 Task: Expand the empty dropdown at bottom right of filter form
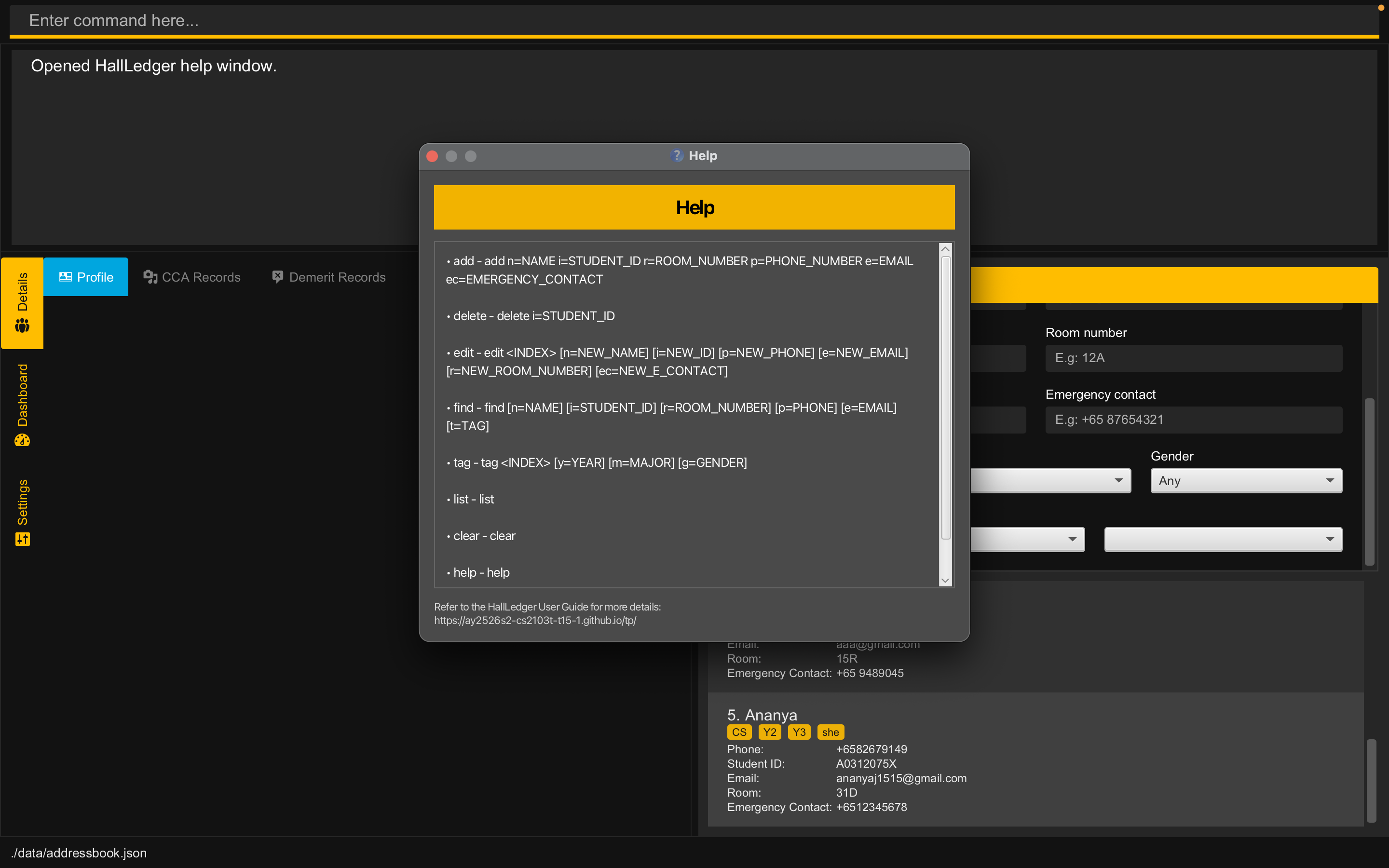tap(1223, 539)
